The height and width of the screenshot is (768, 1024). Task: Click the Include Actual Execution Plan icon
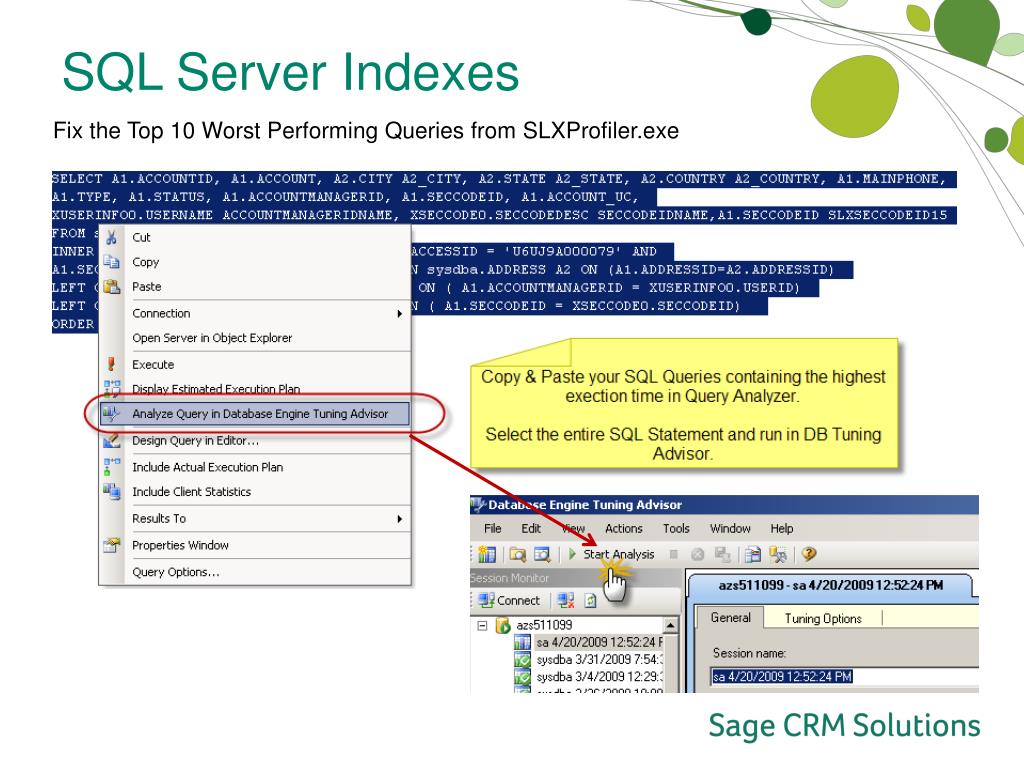[x=112, y=466]
